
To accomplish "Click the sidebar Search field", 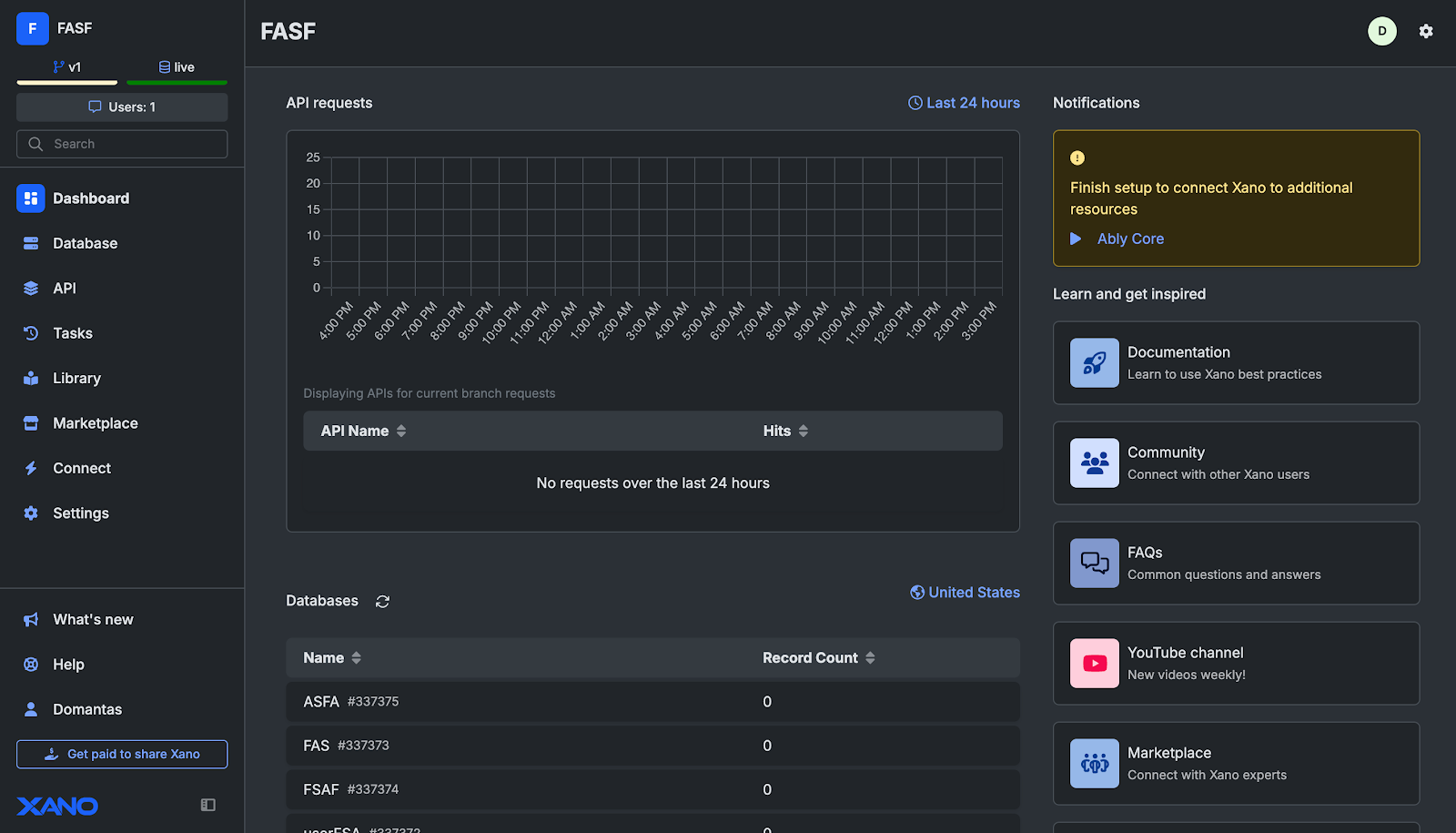I will tap(122, 144).
